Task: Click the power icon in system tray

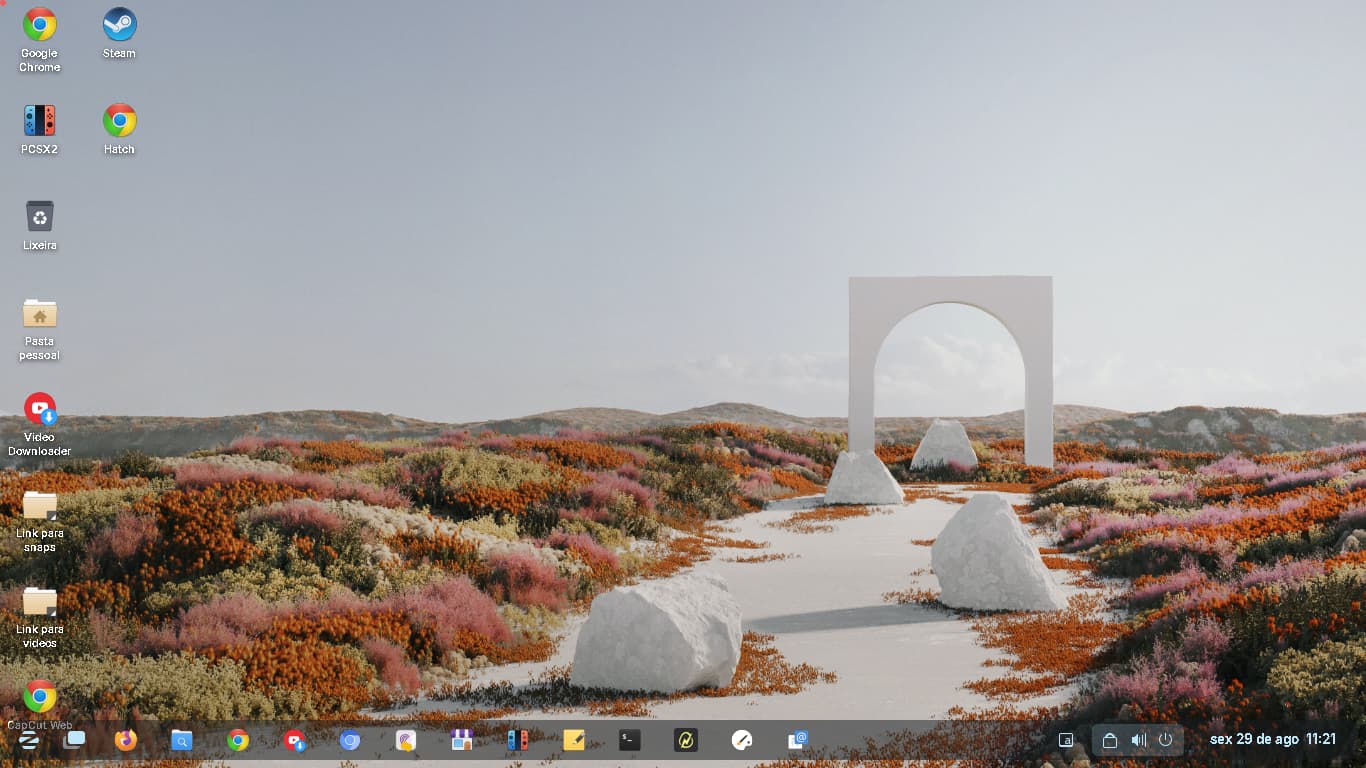Action: tap(1165, 740)
